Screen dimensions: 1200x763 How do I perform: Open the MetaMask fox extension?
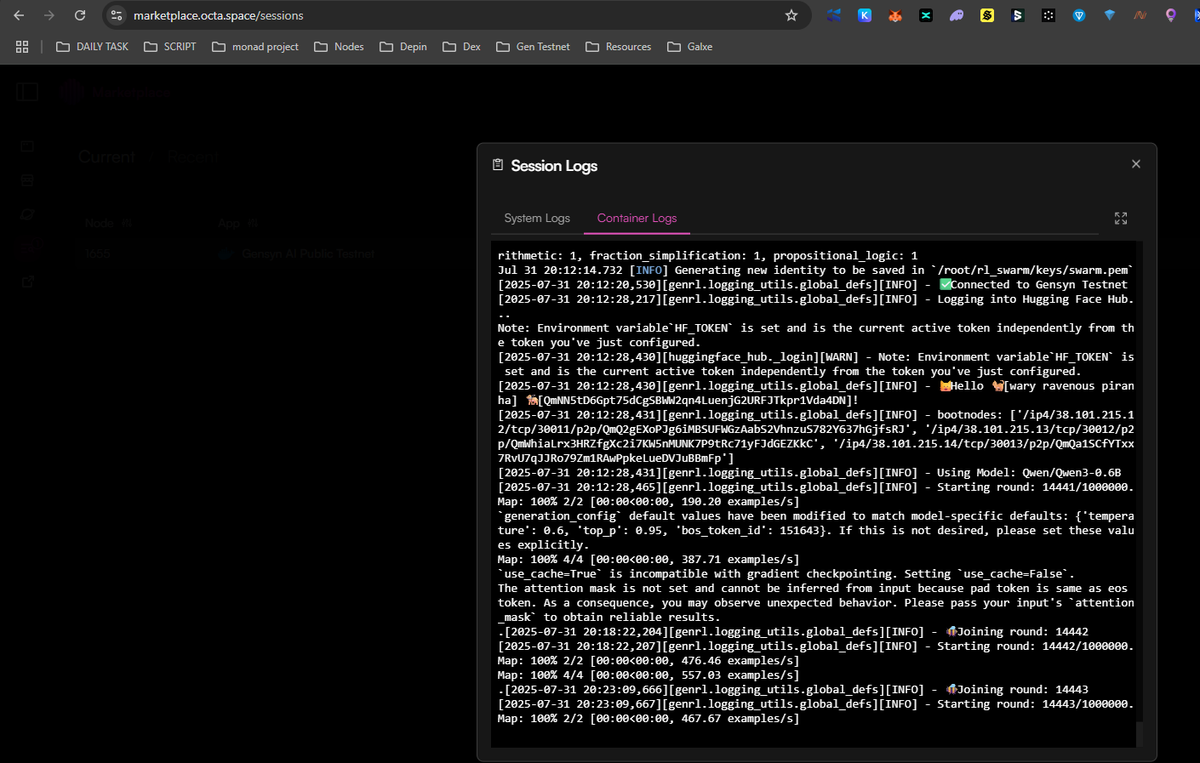pos(895,15)
